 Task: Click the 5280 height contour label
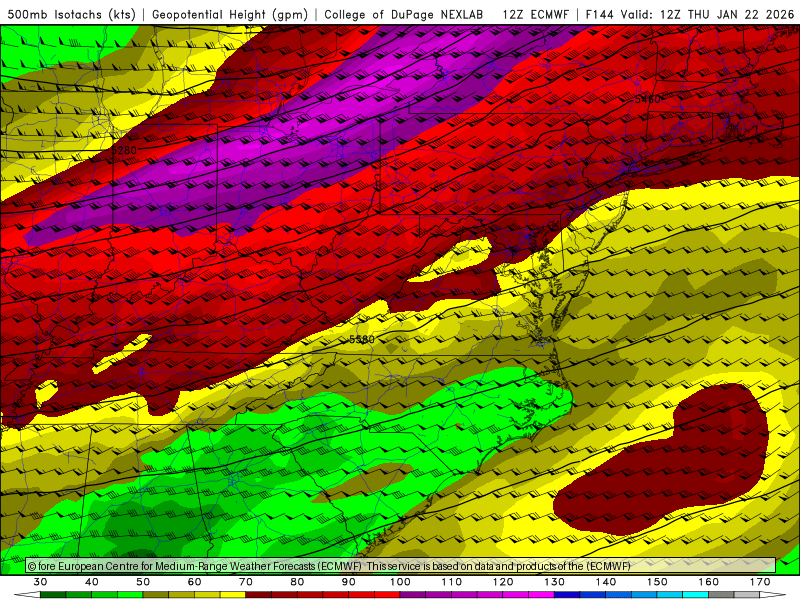pos(124,150)
